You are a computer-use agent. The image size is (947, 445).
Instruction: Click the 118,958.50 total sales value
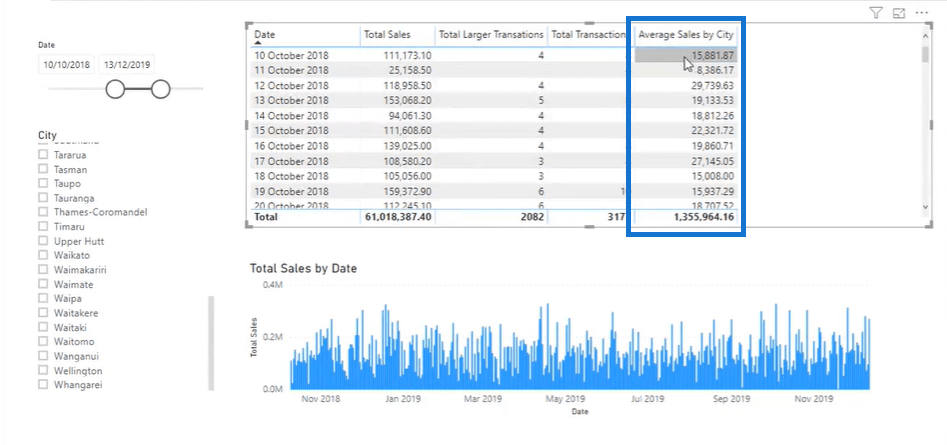(408, 86)
